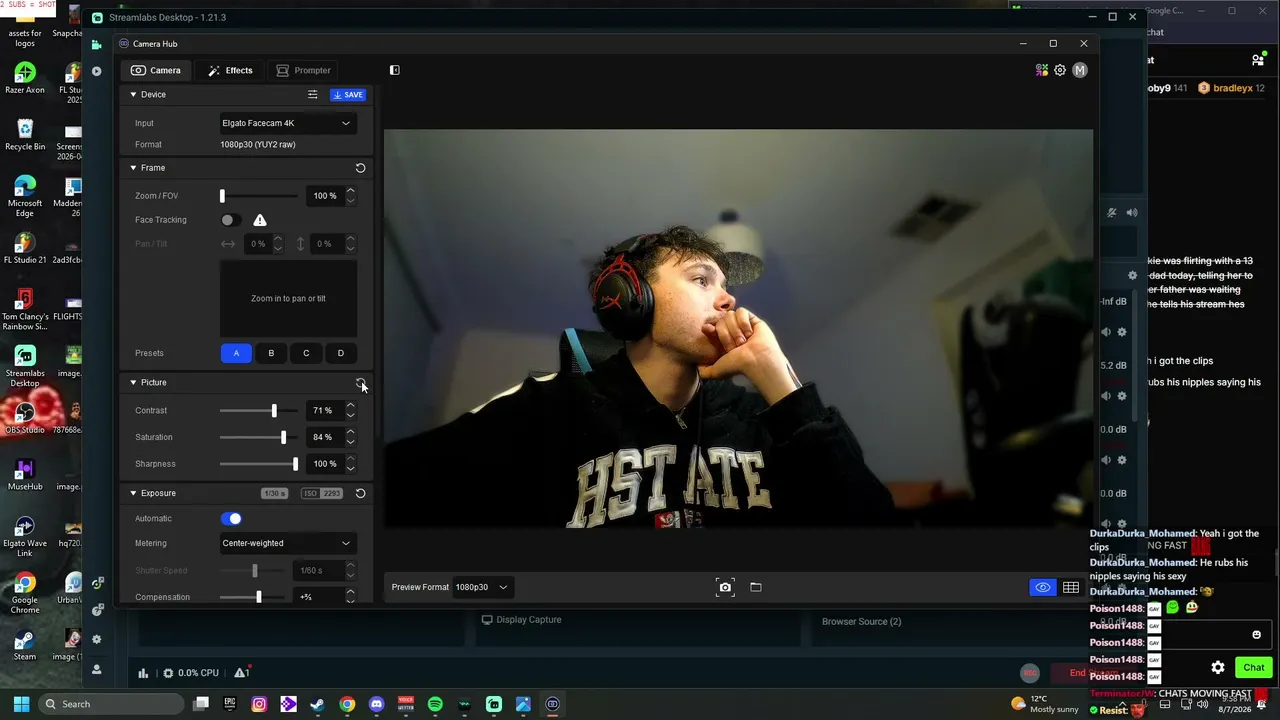The width and height of the screenshot is (1280, 720).
Task: Open Discord from the taskbar
Action: click(376, 704)
